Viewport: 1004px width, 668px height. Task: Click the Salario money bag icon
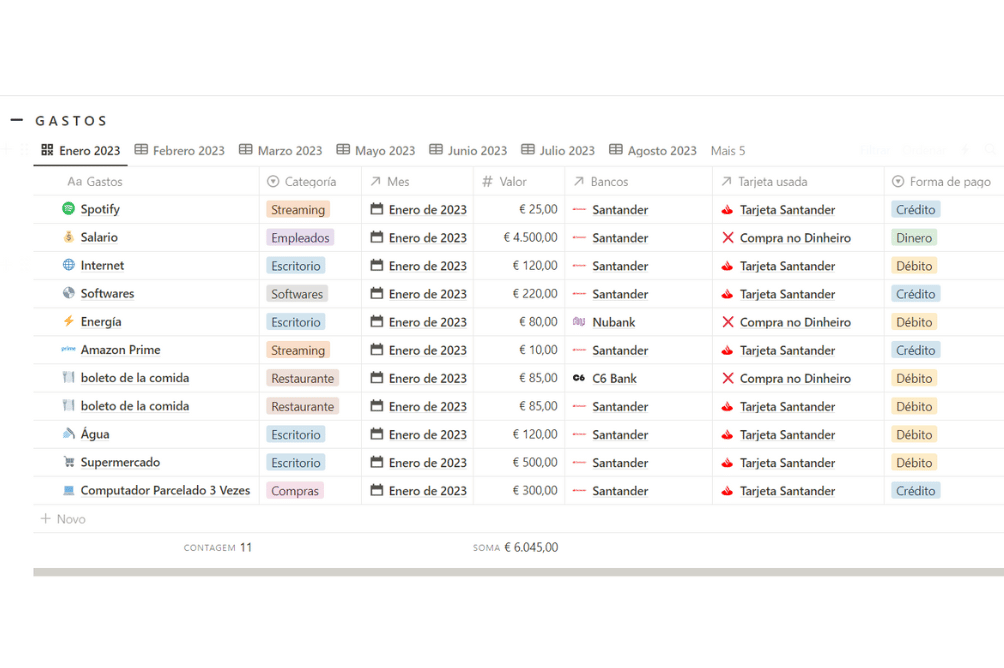point(68,237)
